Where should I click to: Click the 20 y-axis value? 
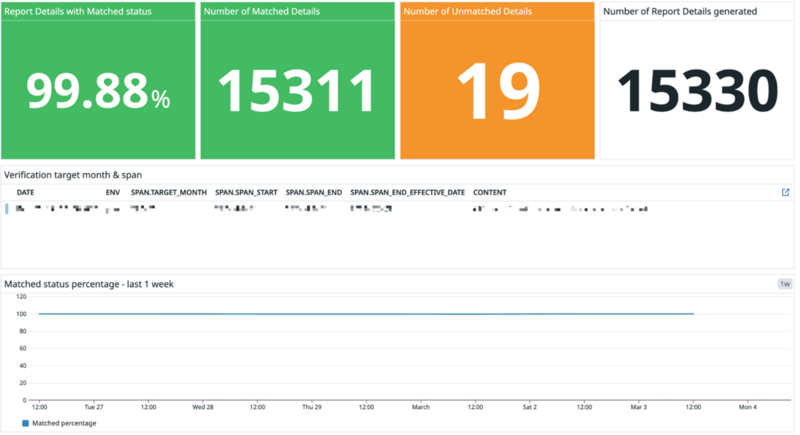click(23, 383)
